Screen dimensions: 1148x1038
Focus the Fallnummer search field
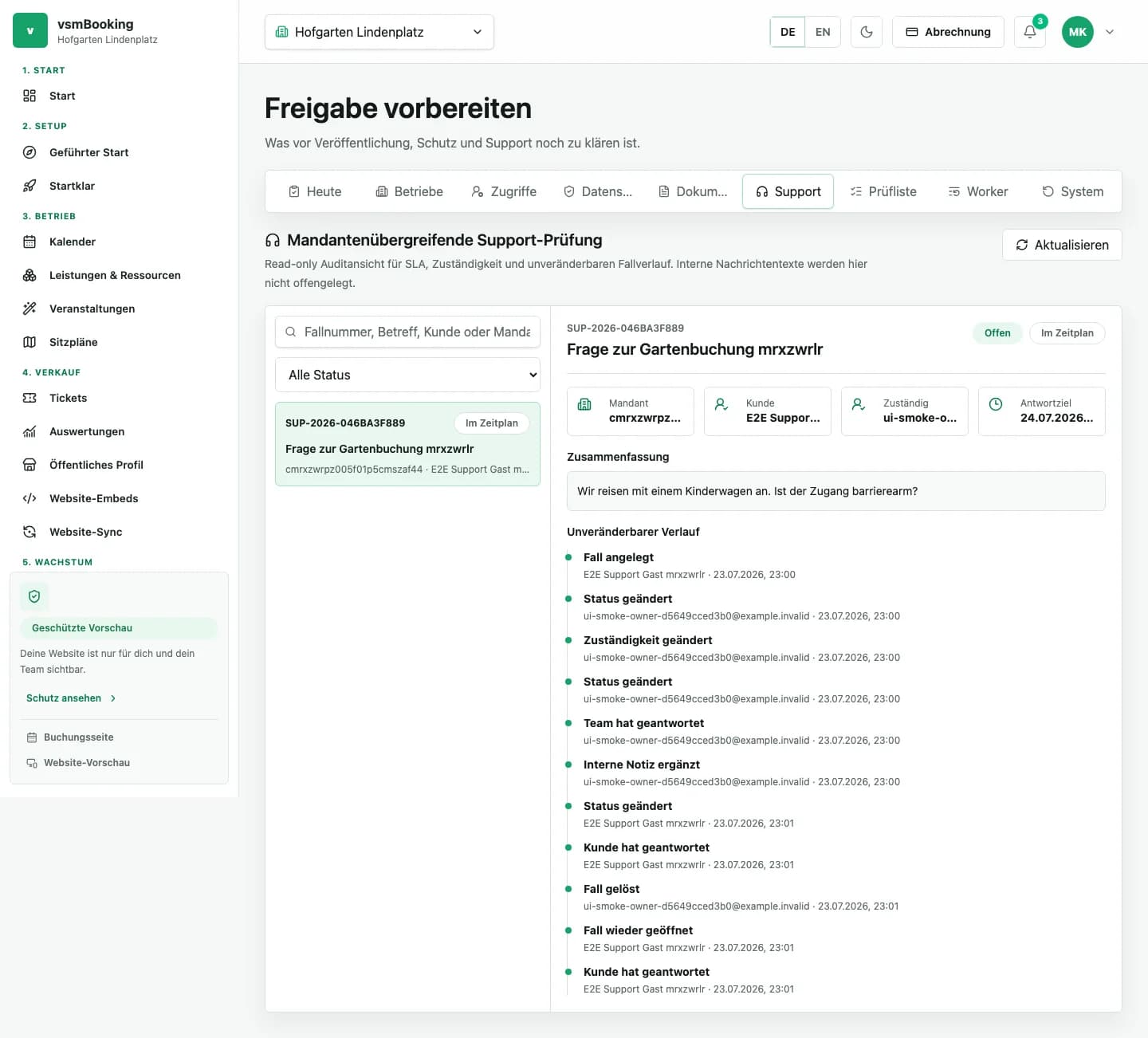click(407, 332)
